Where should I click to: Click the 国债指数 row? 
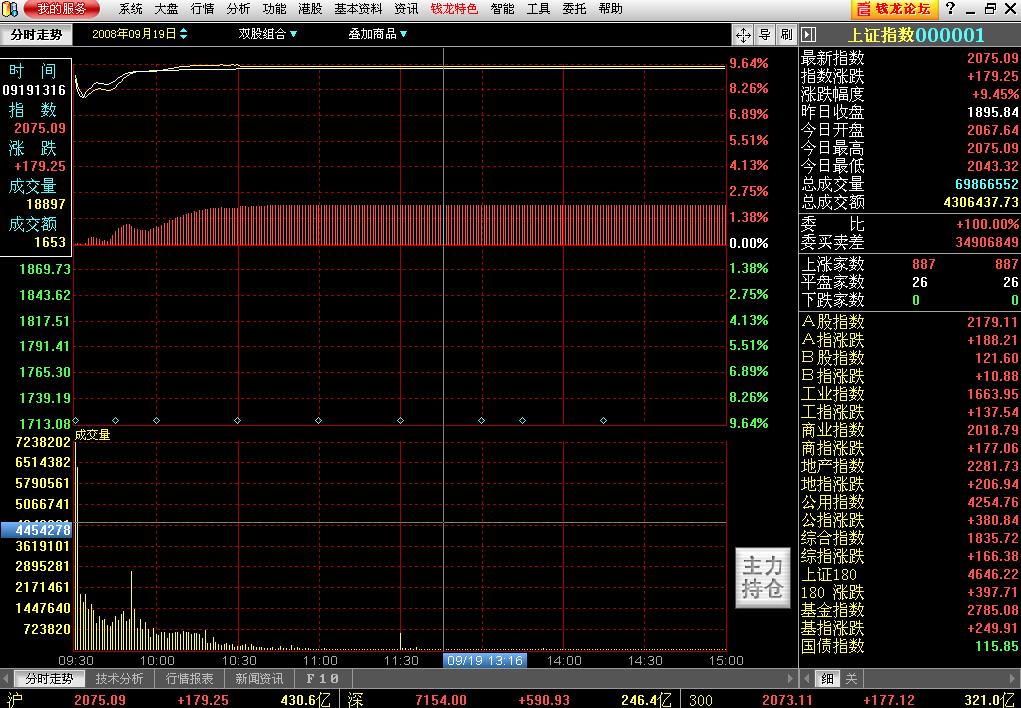click(x=910, y=646)
